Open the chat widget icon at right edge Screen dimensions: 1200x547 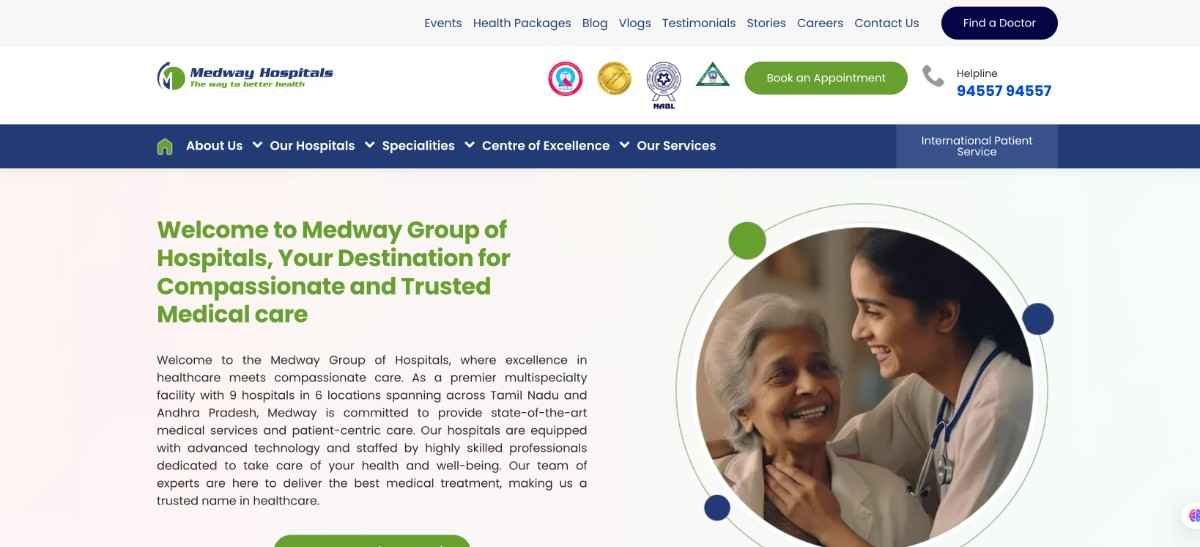pyautogui.click(x=1193, y=516)
